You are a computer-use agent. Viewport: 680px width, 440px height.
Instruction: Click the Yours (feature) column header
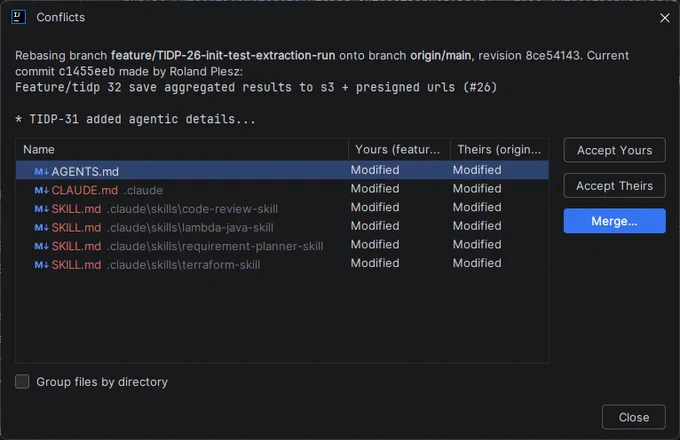point(399,150)
